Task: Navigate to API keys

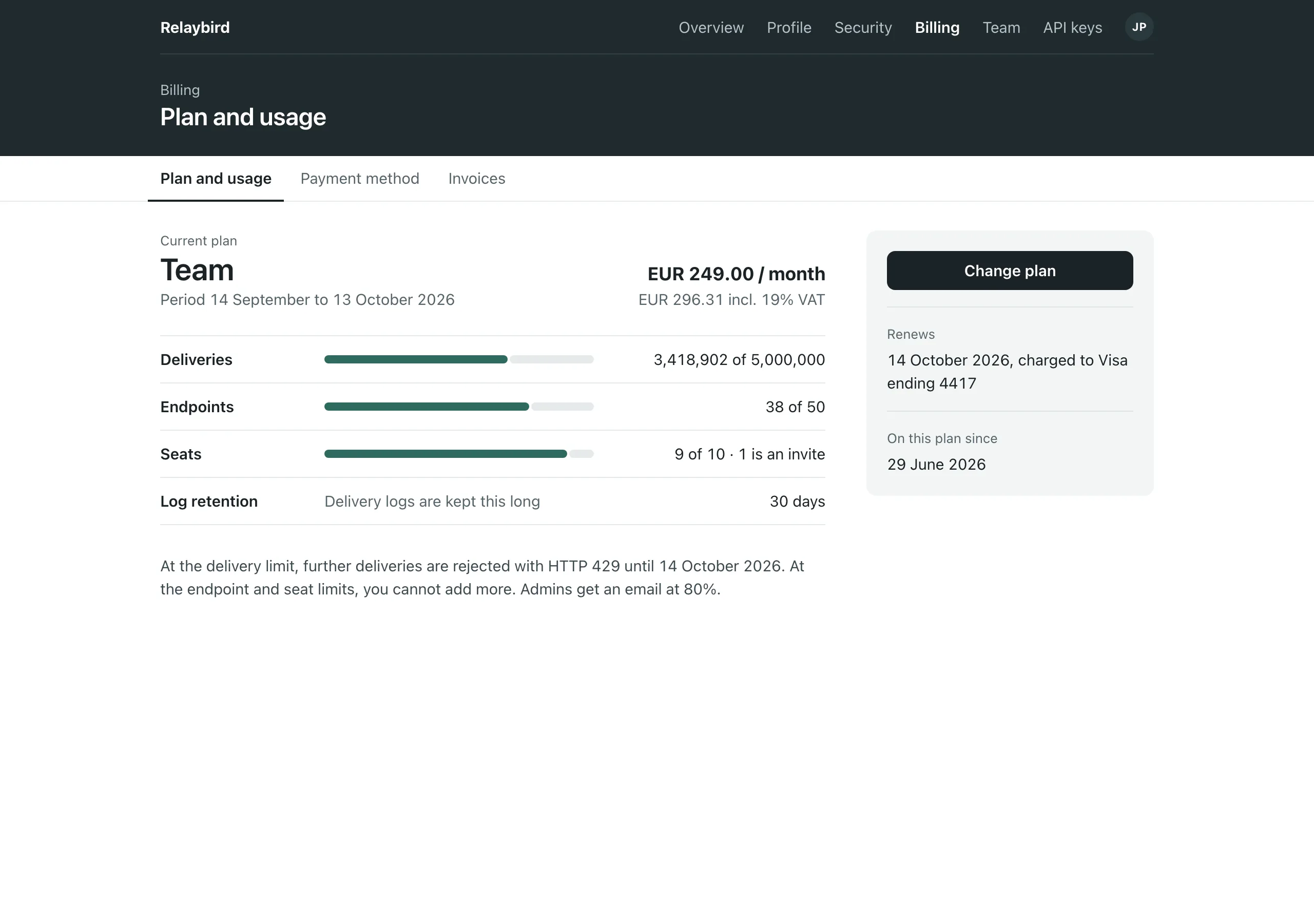Action: coord(1072,28)
